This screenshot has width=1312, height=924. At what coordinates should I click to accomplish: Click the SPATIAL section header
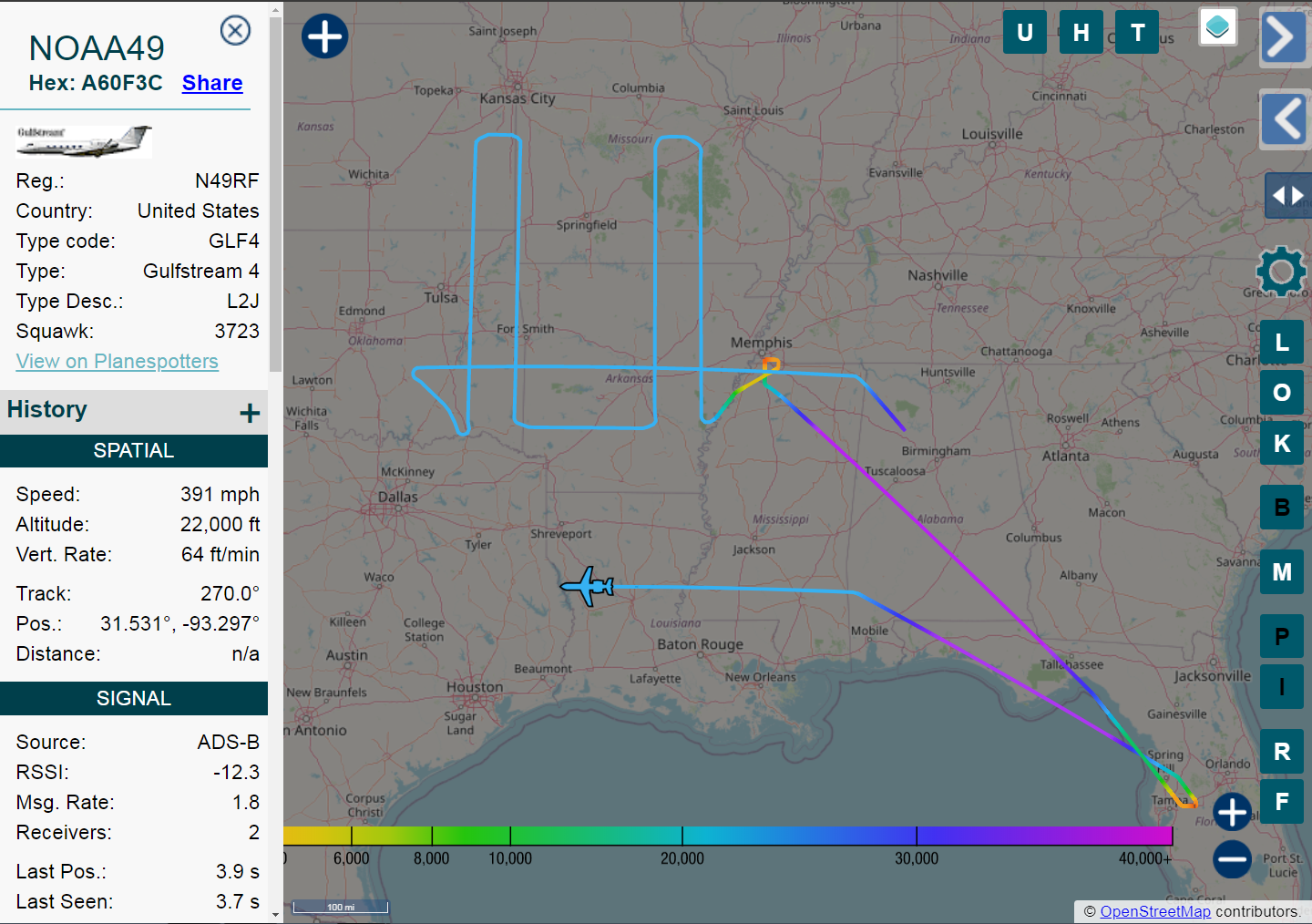pyautogui.click(x=134, y=451)
